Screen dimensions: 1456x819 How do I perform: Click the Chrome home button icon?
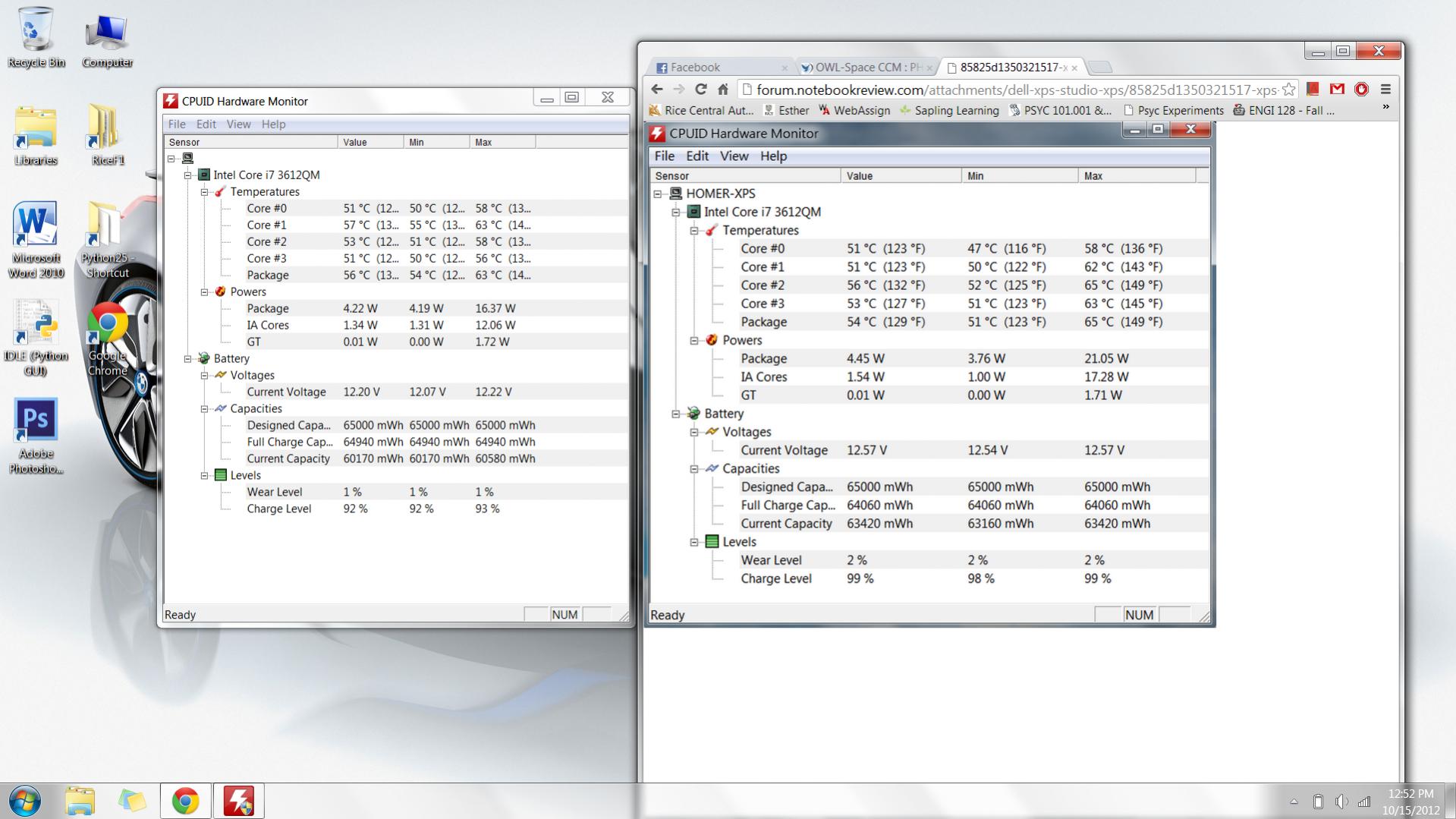tap(723, 90)
